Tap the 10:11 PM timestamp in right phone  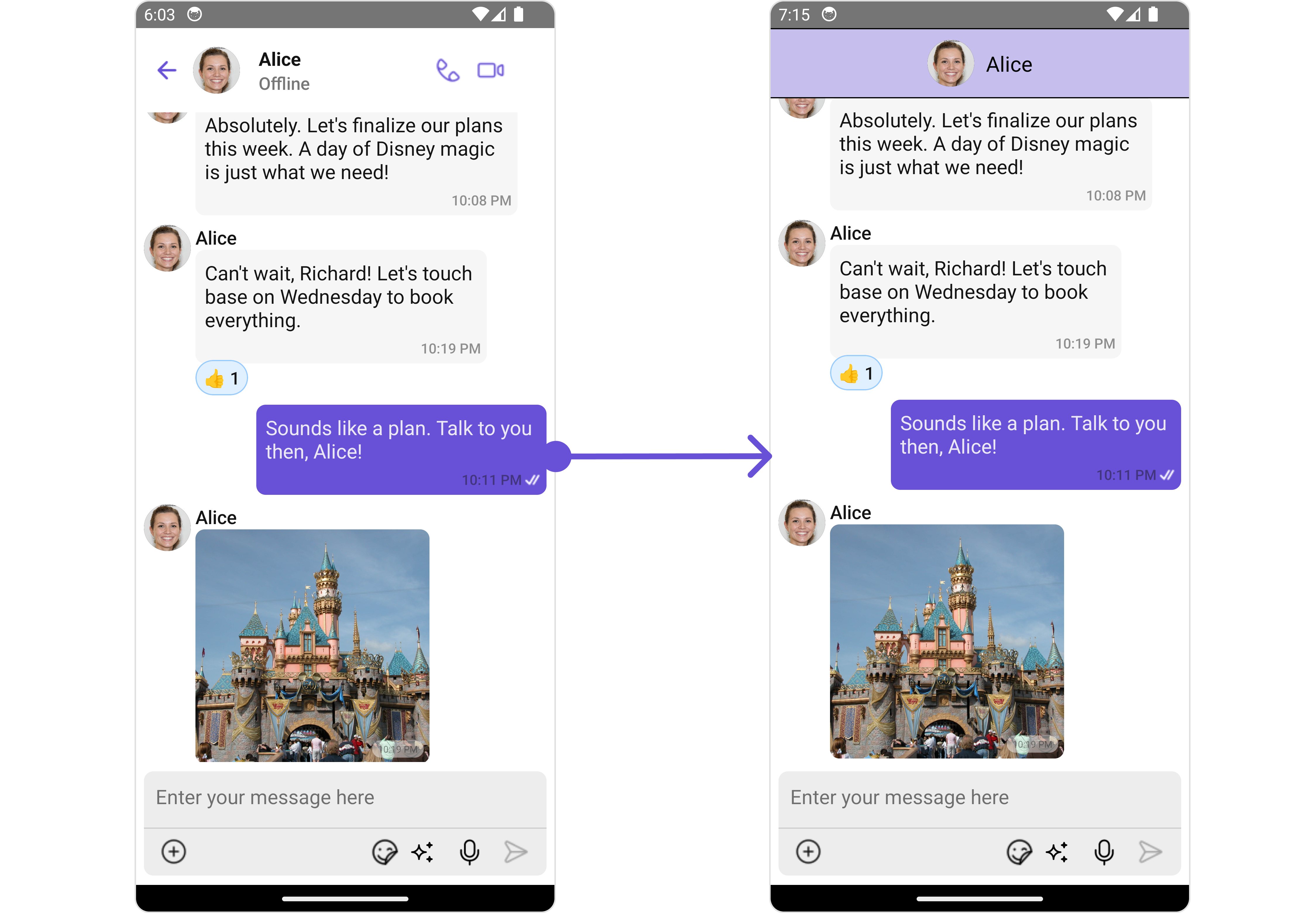1127,475
